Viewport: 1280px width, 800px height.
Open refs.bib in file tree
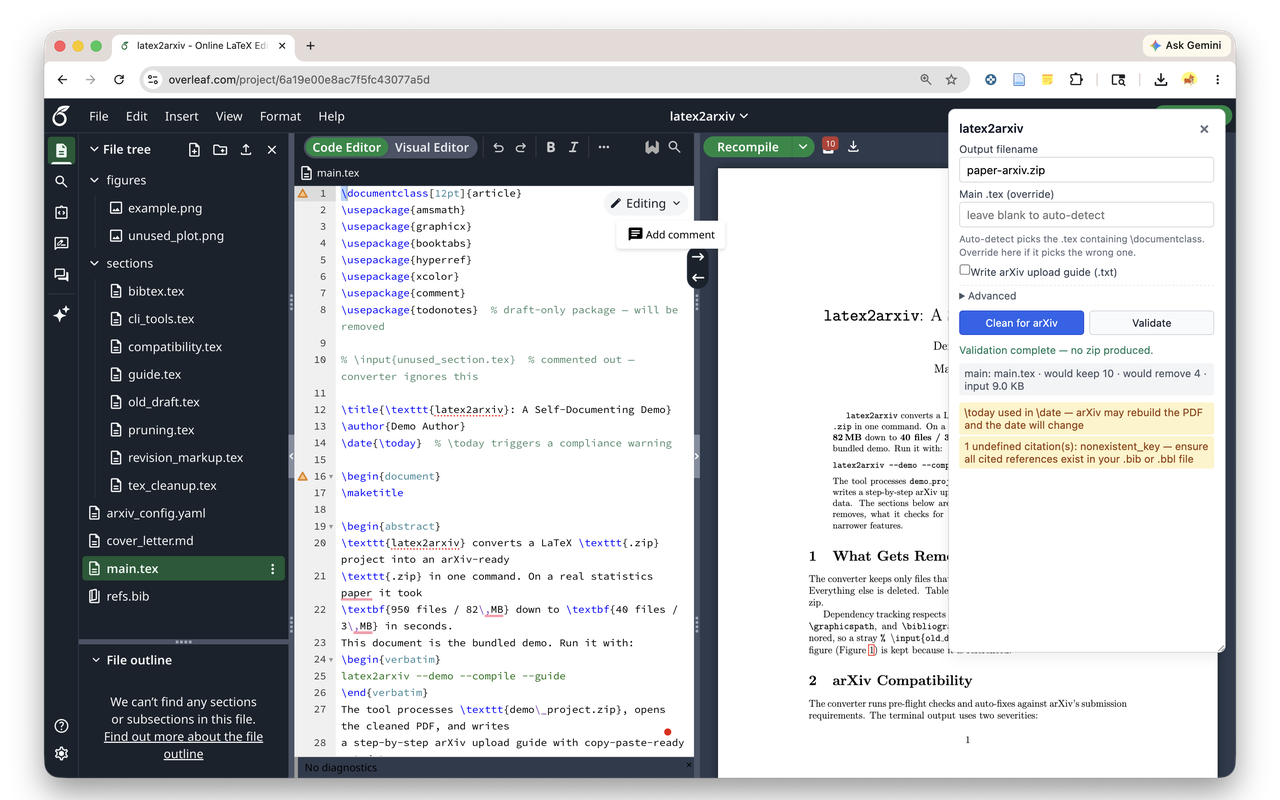click(128, 596)
